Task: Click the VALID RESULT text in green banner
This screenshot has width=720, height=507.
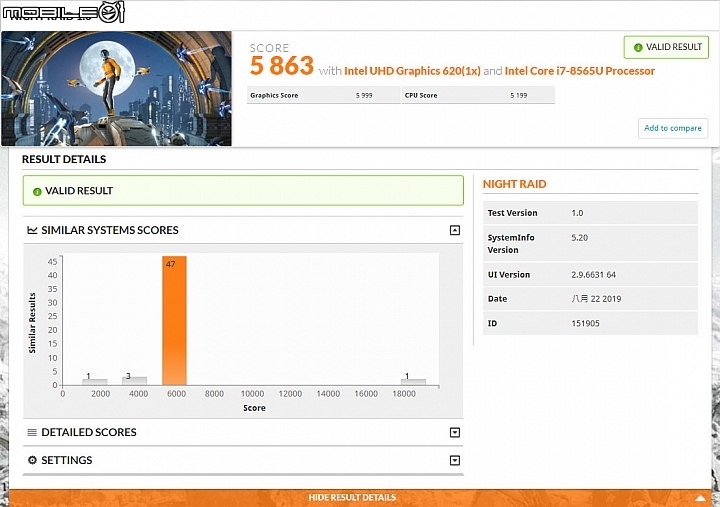Action: 79,191
